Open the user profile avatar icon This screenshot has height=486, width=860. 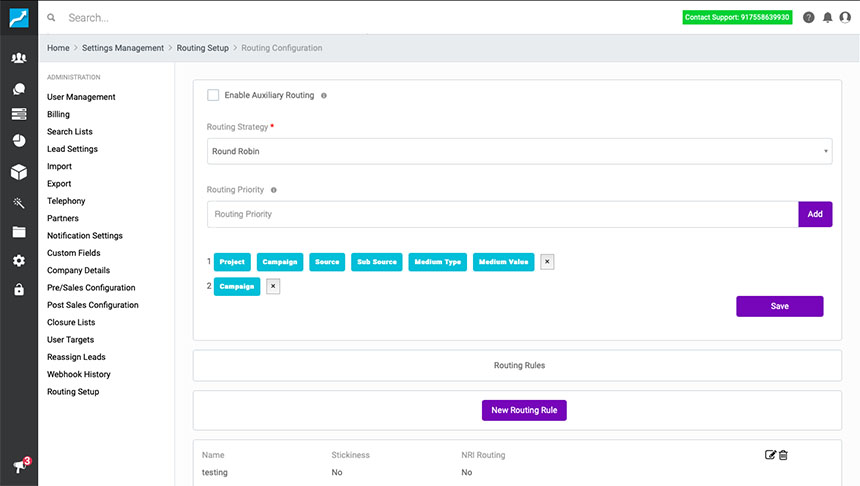click(x=845, y=18)
